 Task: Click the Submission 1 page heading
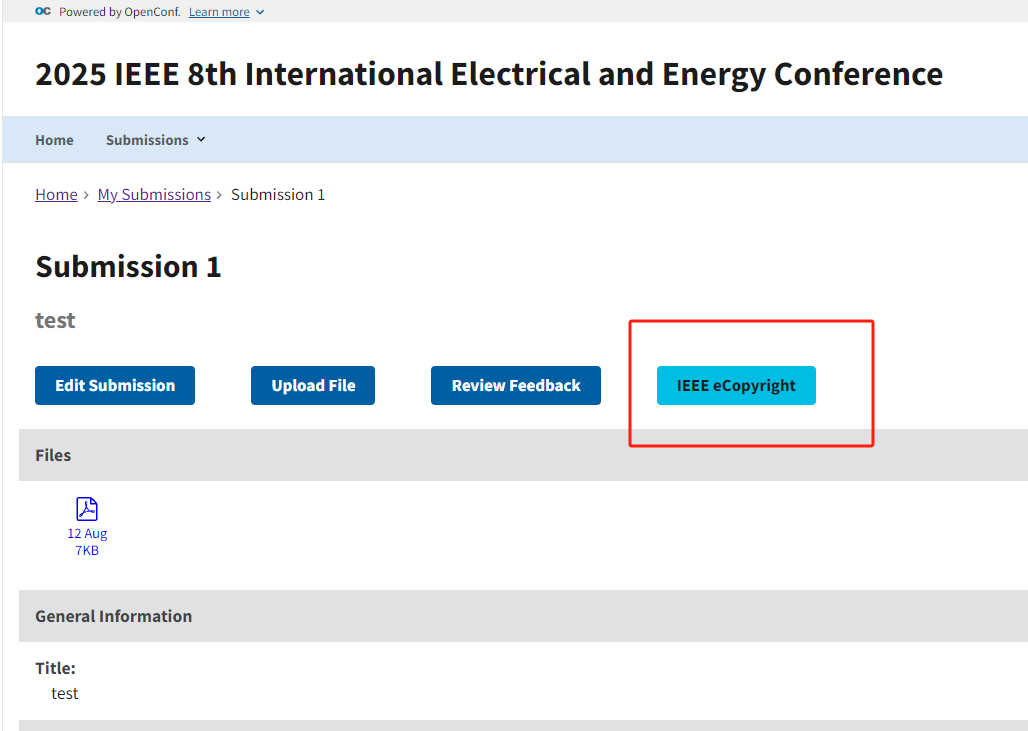click(x=128, y=267)
